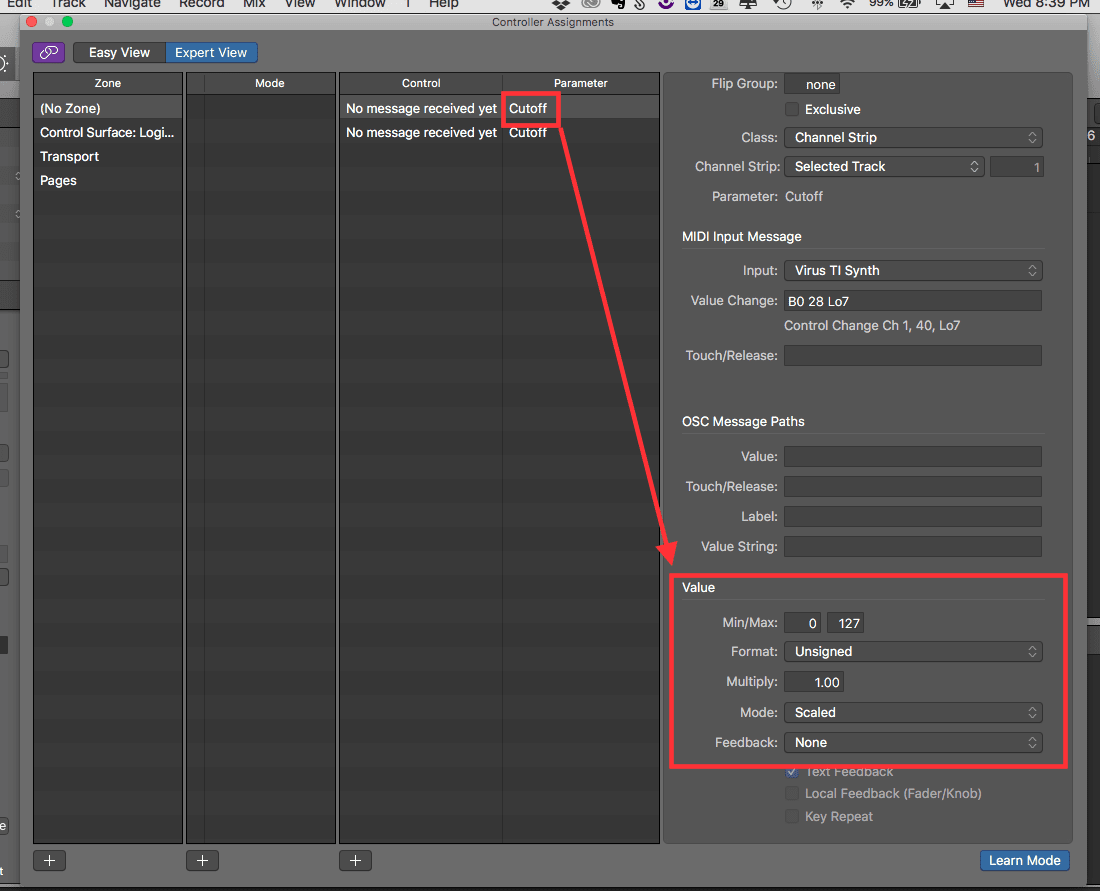Add a new control assignment with plus button
1100x891 pixels.
355,860
